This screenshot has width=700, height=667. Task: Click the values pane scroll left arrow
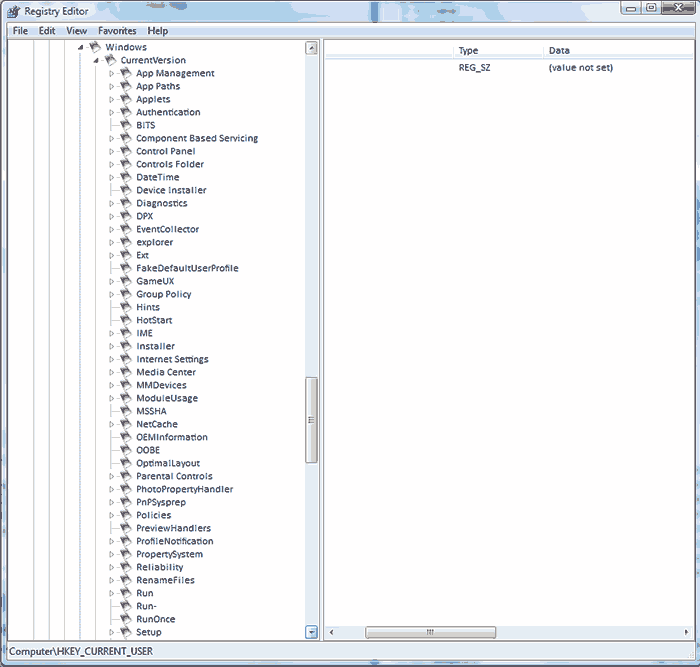tap(331, 632)
